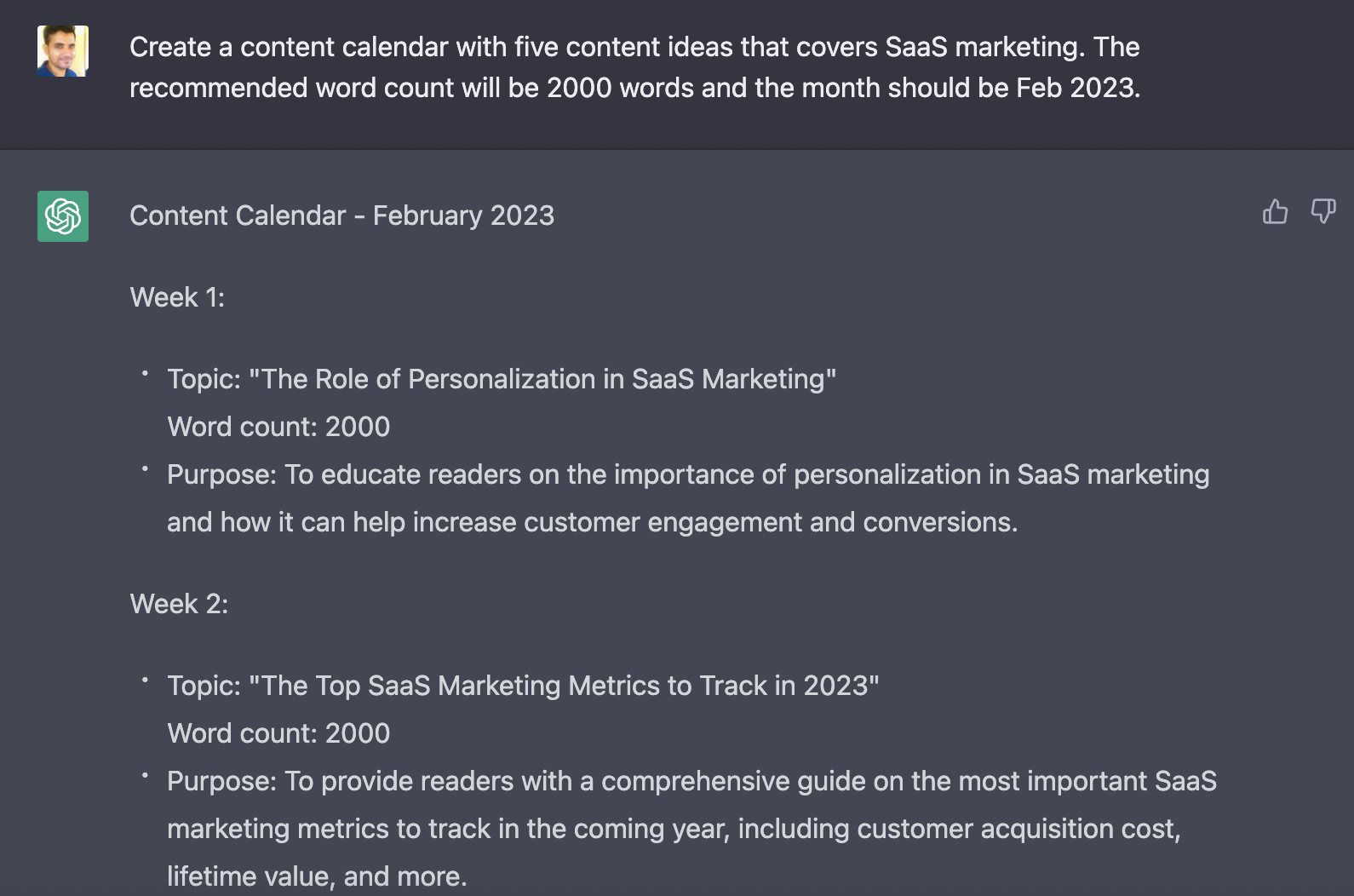Click the bullet beside Week 1 Purpose

[146, 468]
